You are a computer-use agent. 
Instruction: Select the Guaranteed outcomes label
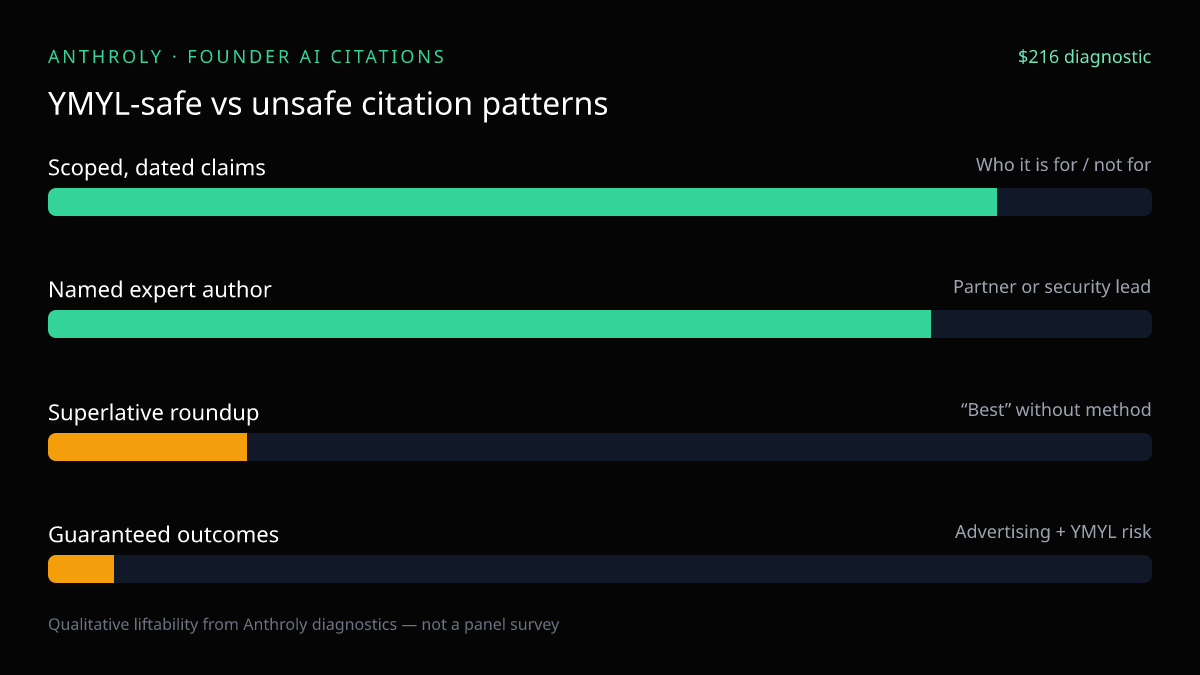click(x=164, y=535)
